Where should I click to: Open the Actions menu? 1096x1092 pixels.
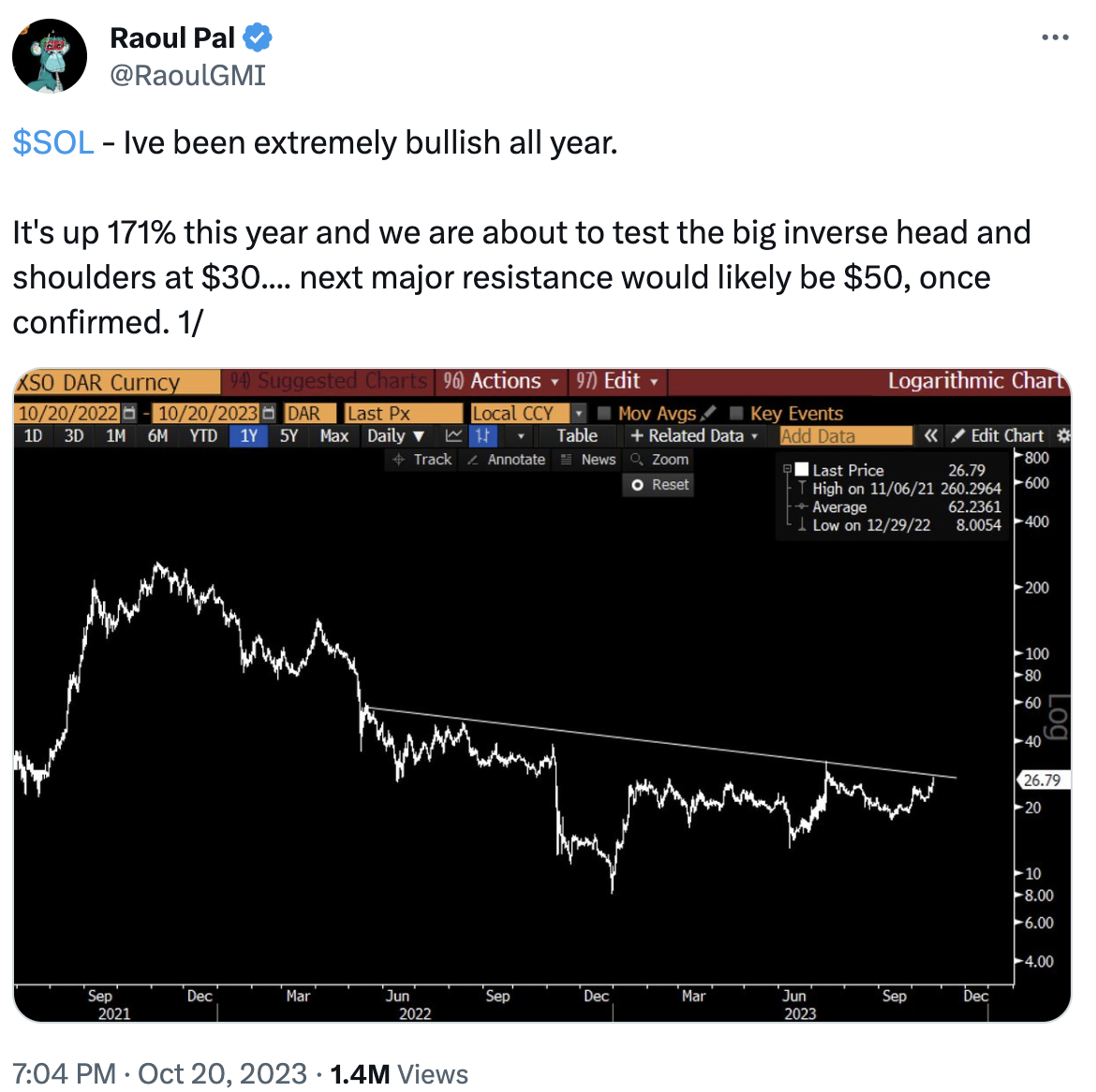501,381
